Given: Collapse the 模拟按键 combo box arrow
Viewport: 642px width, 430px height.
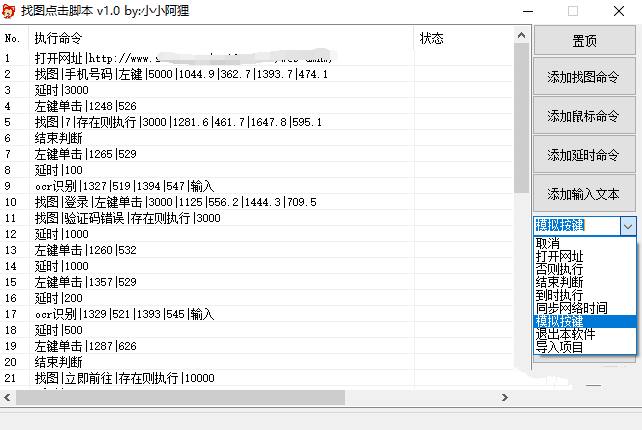Looking at the screenshot, I should click(628, 226).
